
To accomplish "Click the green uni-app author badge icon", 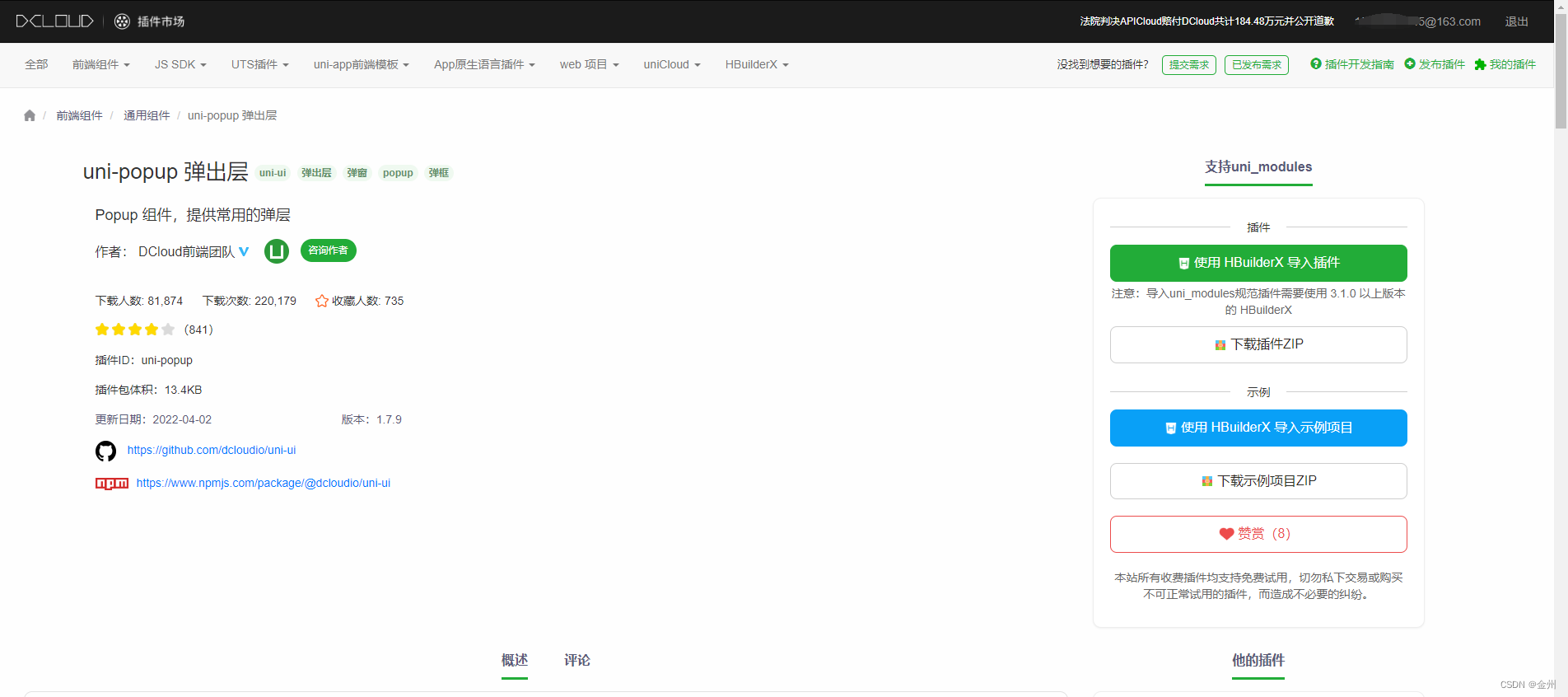I will pos(277,251).
